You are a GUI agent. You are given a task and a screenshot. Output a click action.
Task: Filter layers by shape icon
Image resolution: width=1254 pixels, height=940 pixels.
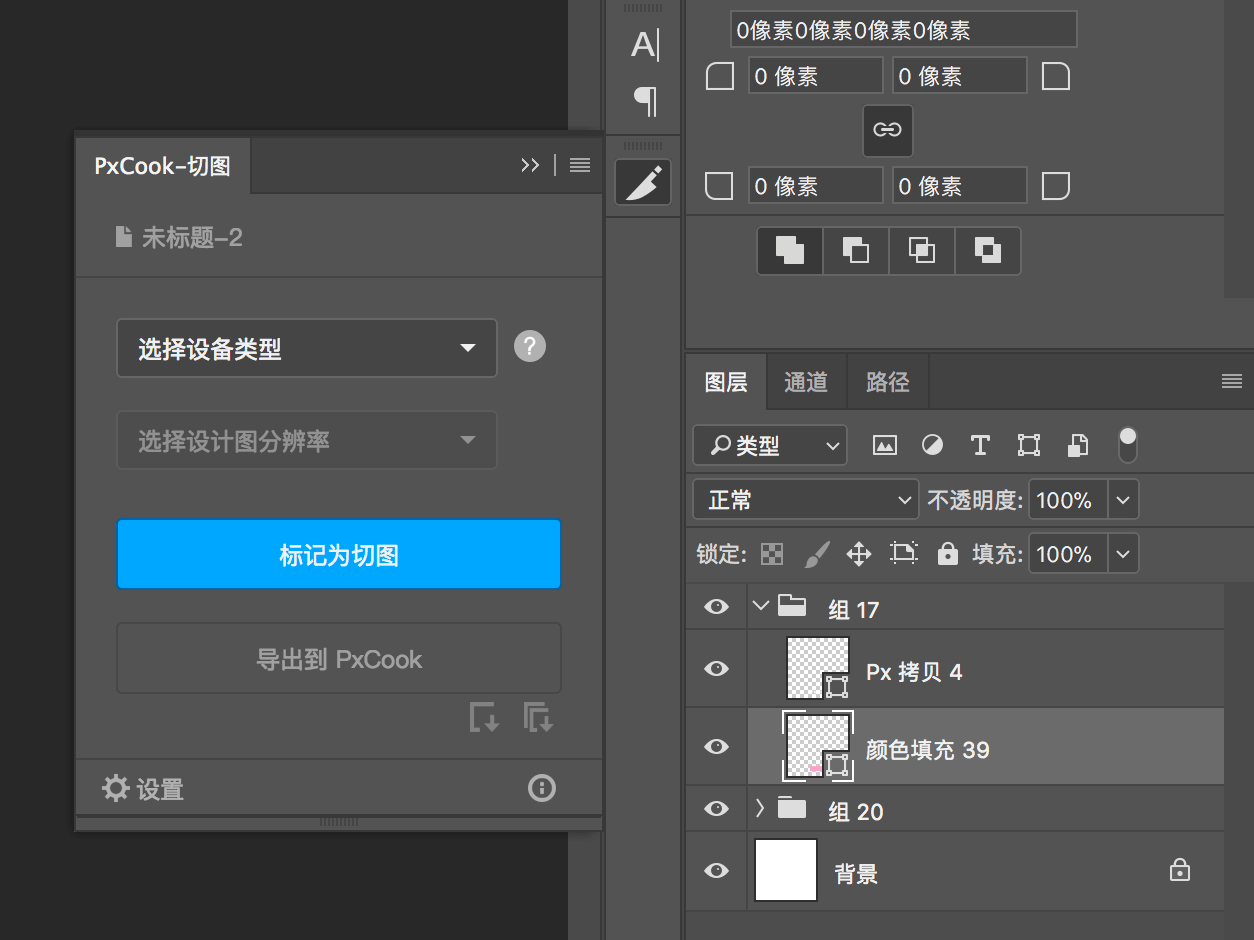tap(1028, 446)
